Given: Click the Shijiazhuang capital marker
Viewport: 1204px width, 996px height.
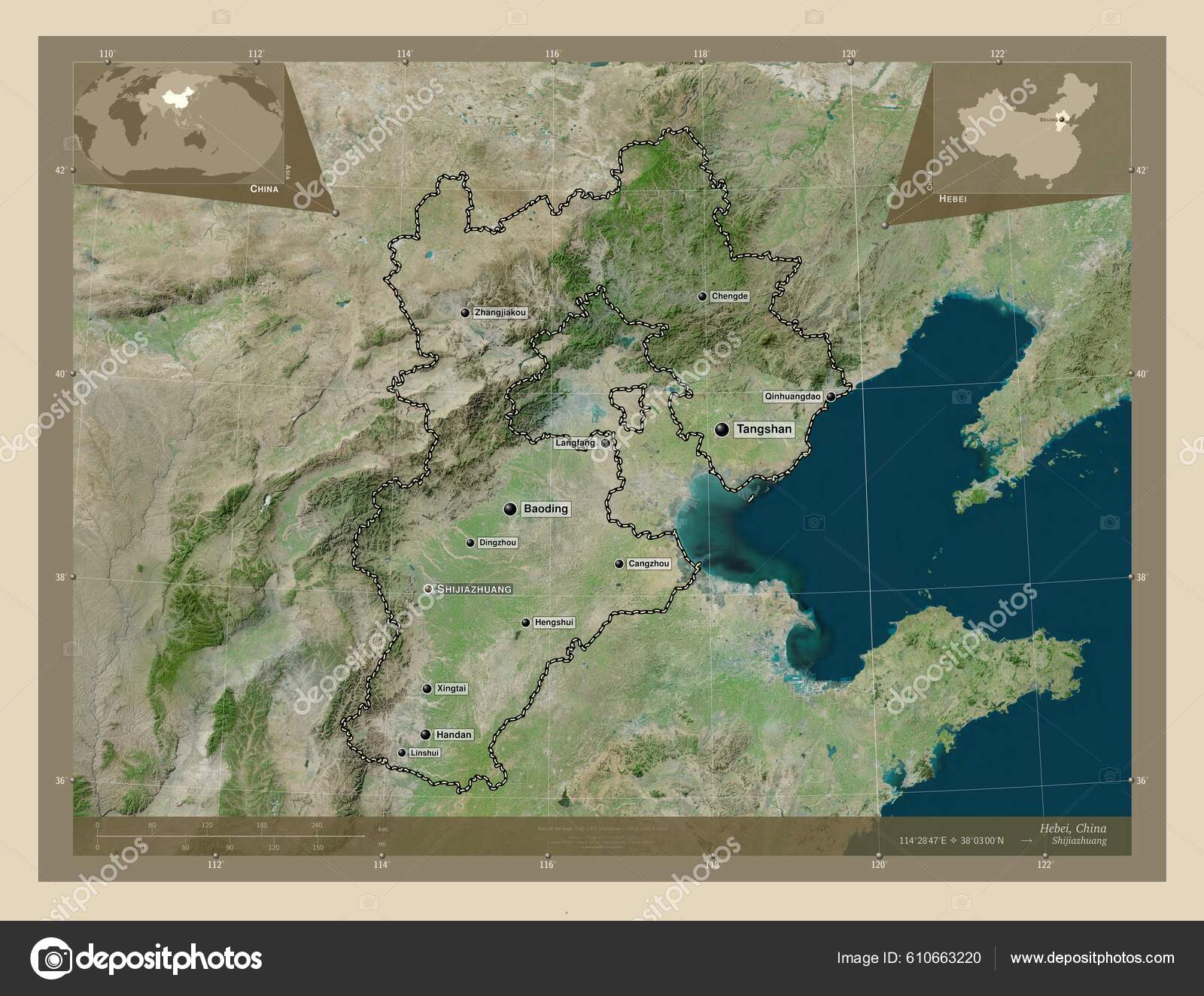Looking at the screenshot, I should point(430,590).
